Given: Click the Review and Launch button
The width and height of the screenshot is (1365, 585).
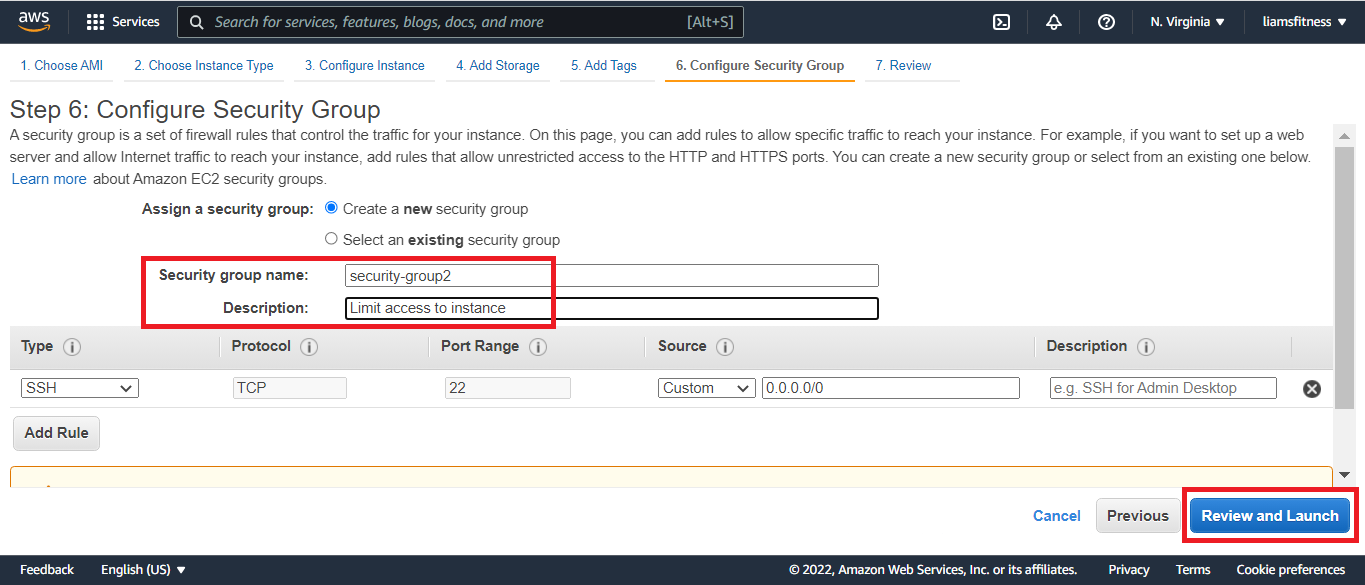Looking at the screenshot, I should point(1269,516).
